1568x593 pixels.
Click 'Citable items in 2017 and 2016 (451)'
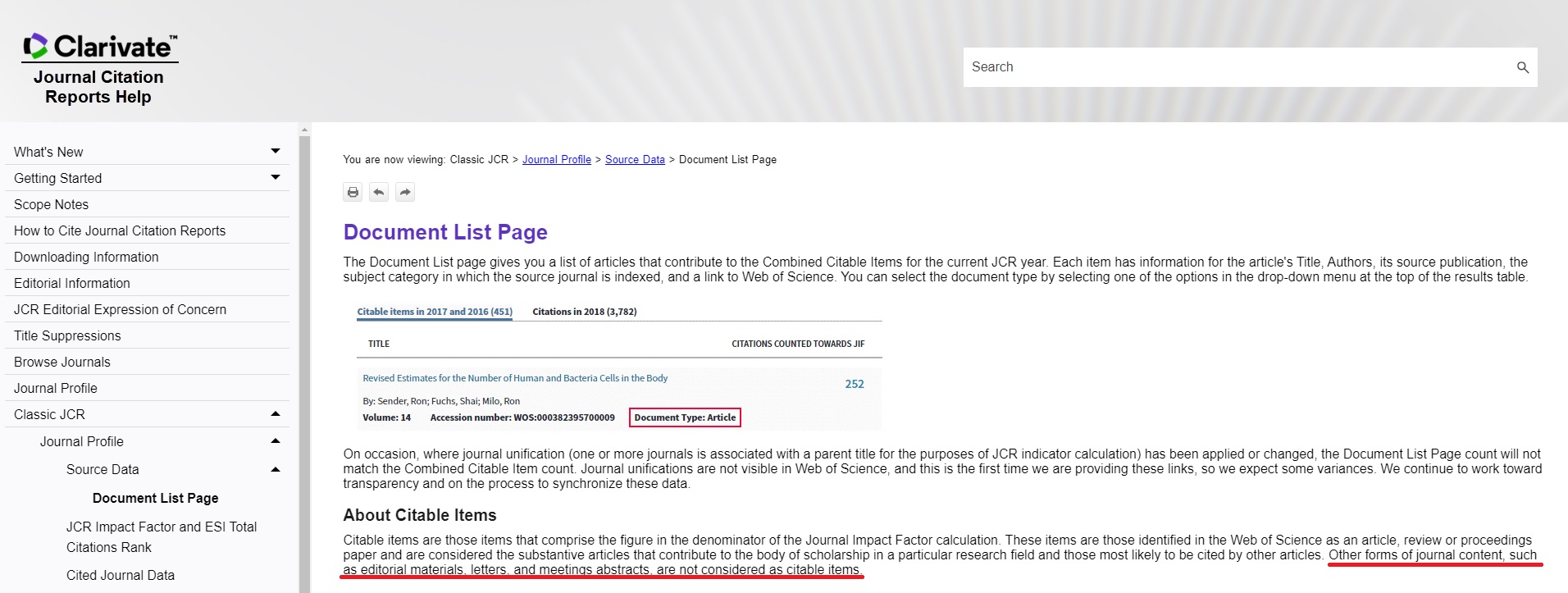coord(435,312)
